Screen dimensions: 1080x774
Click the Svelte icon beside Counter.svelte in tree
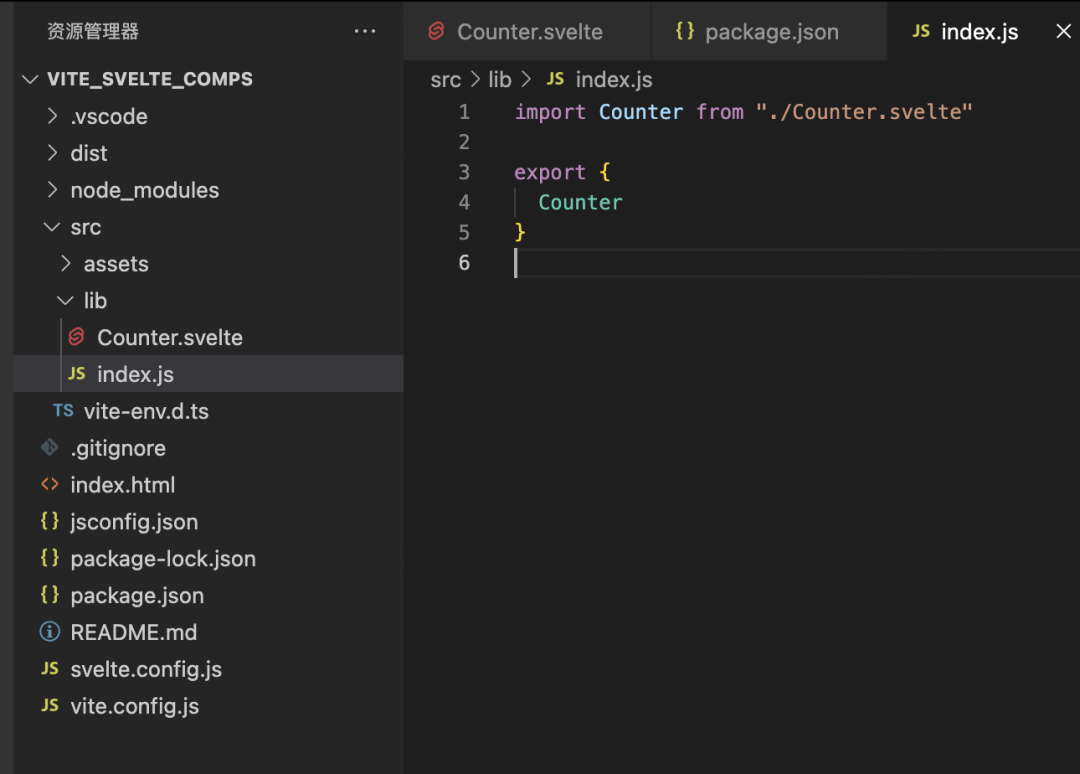76,337
